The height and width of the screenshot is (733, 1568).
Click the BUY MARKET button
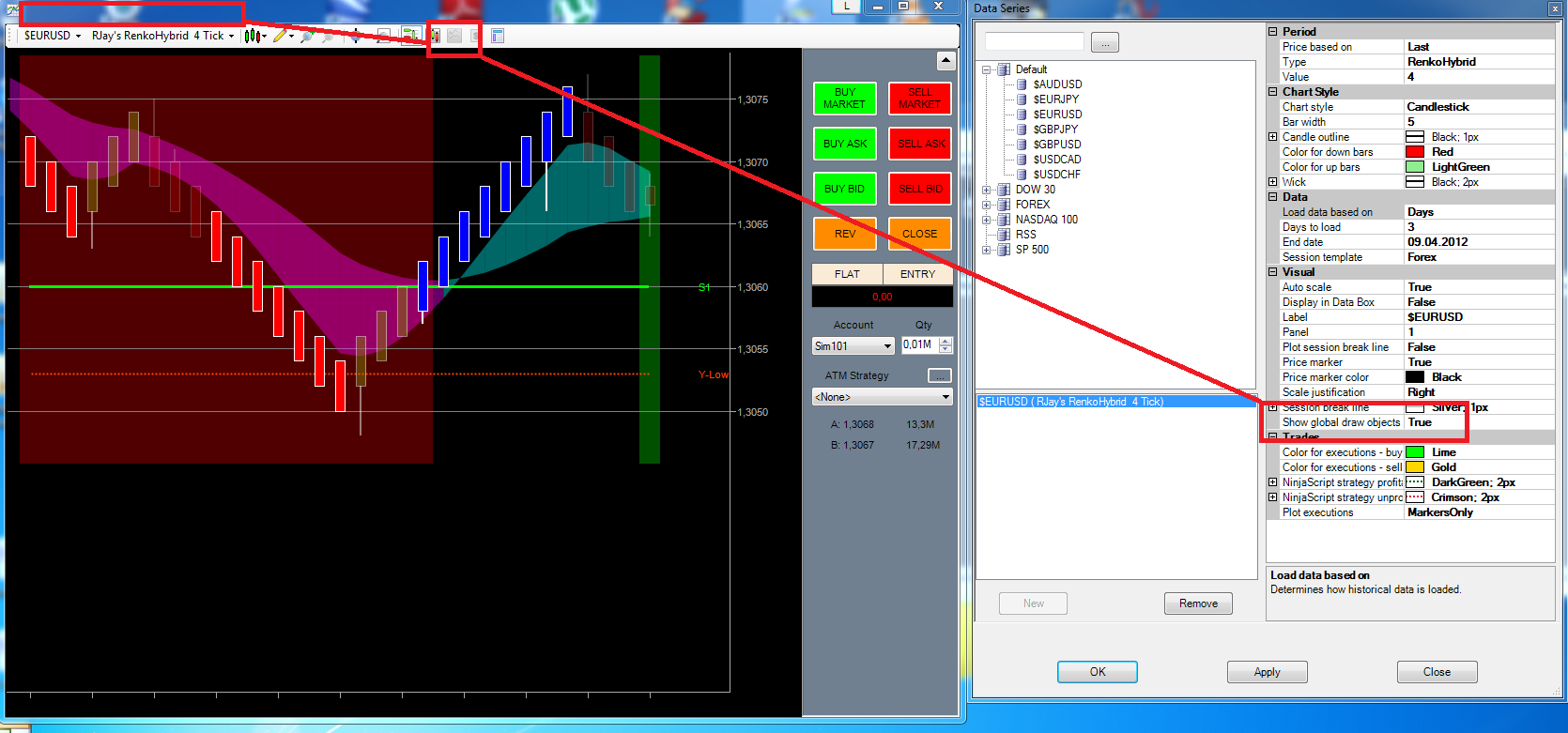[x=844, y=99]
